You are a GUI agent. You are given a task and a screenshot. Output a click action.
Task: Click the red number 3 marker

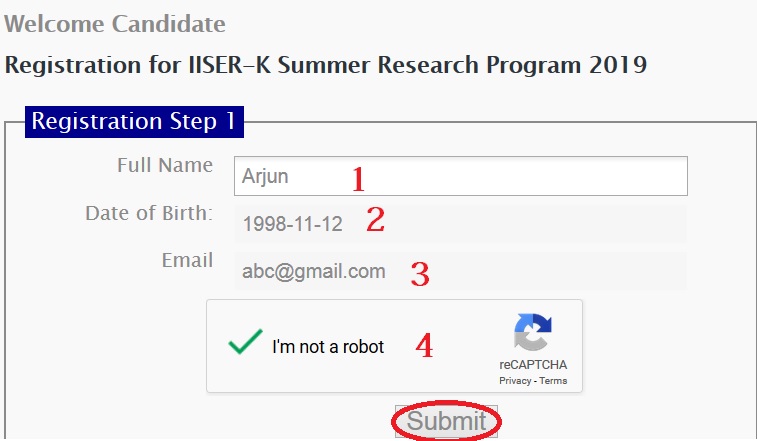[420, 273]
